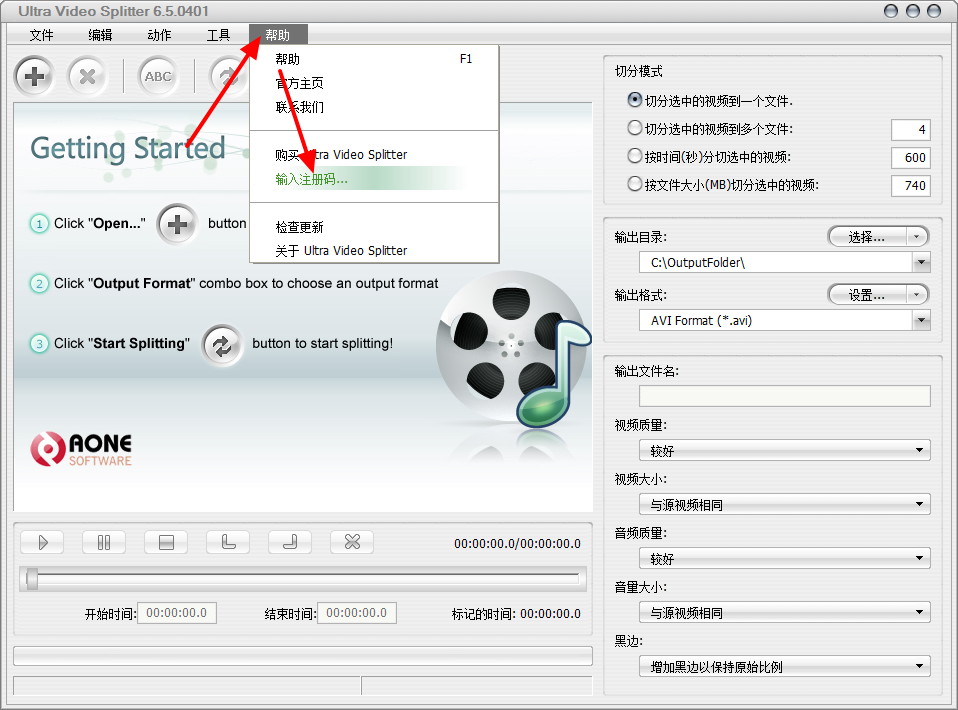Click the Remove (X) toolbar button

(87, 76)
